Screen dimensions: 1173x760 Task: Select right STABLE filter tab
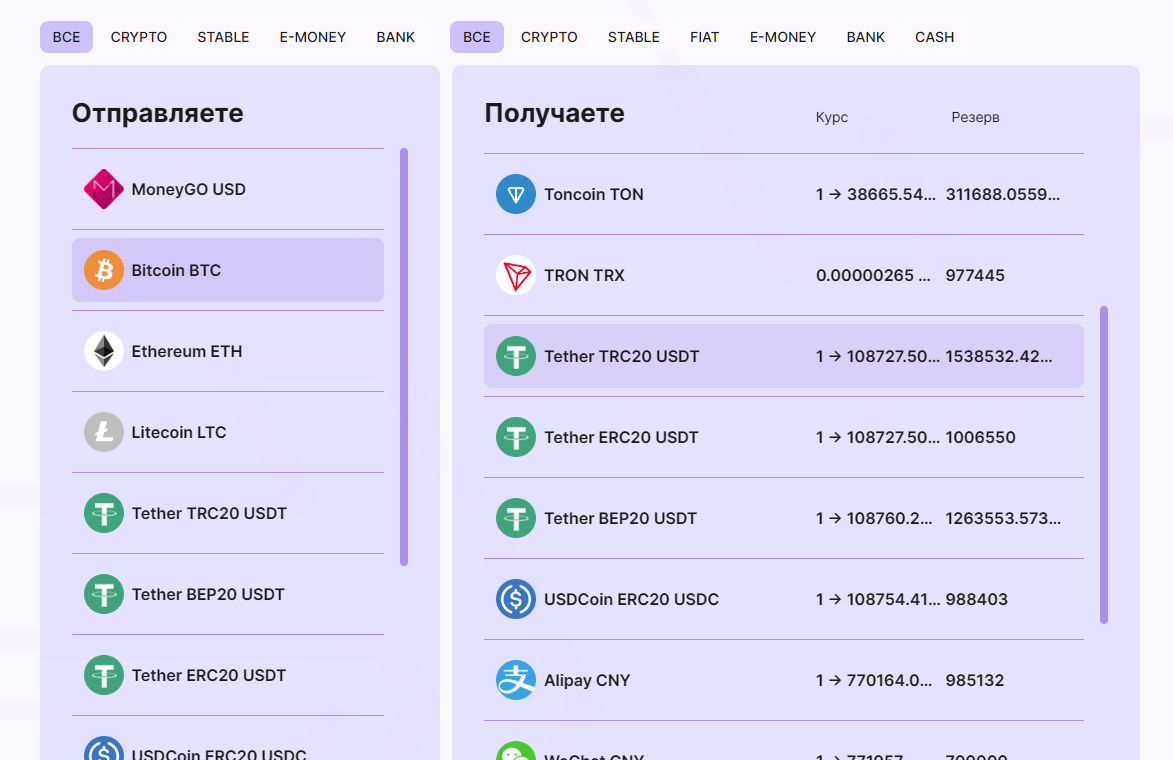click(634, 37)
